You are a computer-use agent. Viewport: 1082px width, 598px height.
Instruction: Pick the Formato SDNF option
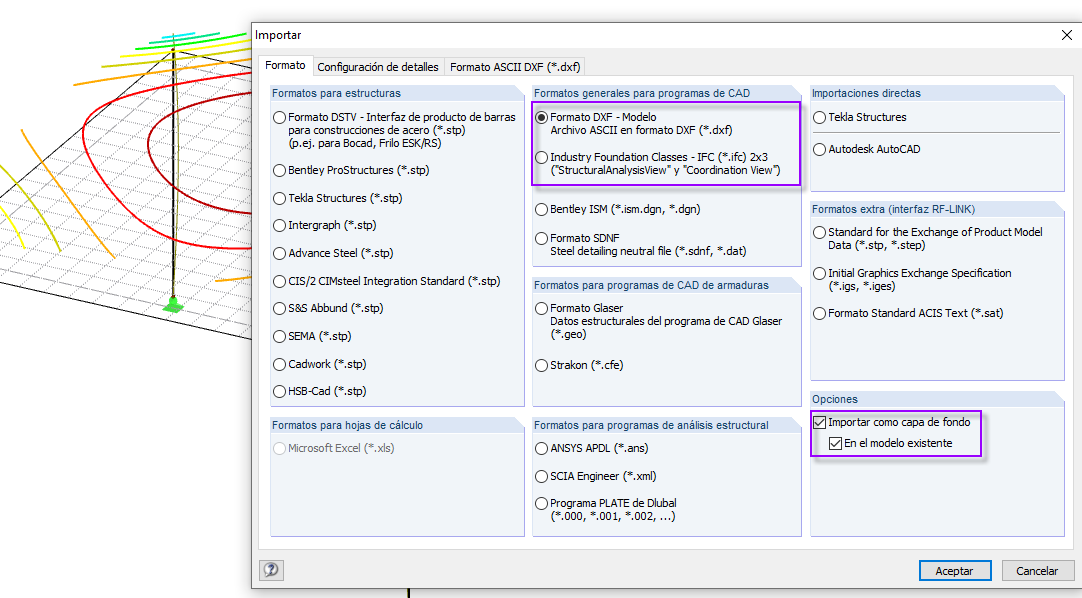(542, 239)
